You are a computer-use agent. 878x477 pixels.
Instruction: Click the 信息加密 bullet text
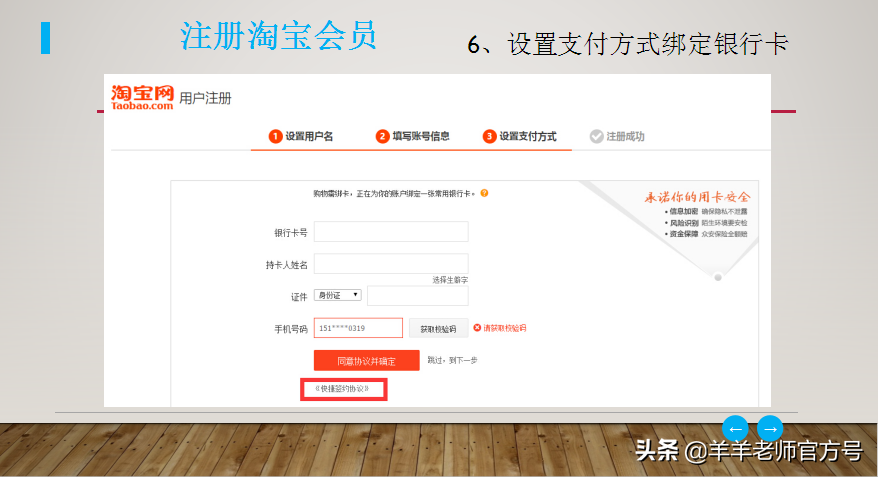[684, 212]
